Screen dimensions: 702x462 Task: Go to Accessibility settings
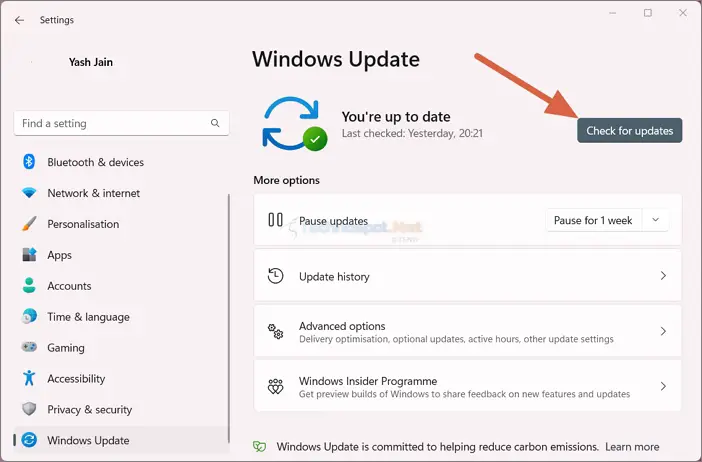pyautogui.click(x=121, y=378)
